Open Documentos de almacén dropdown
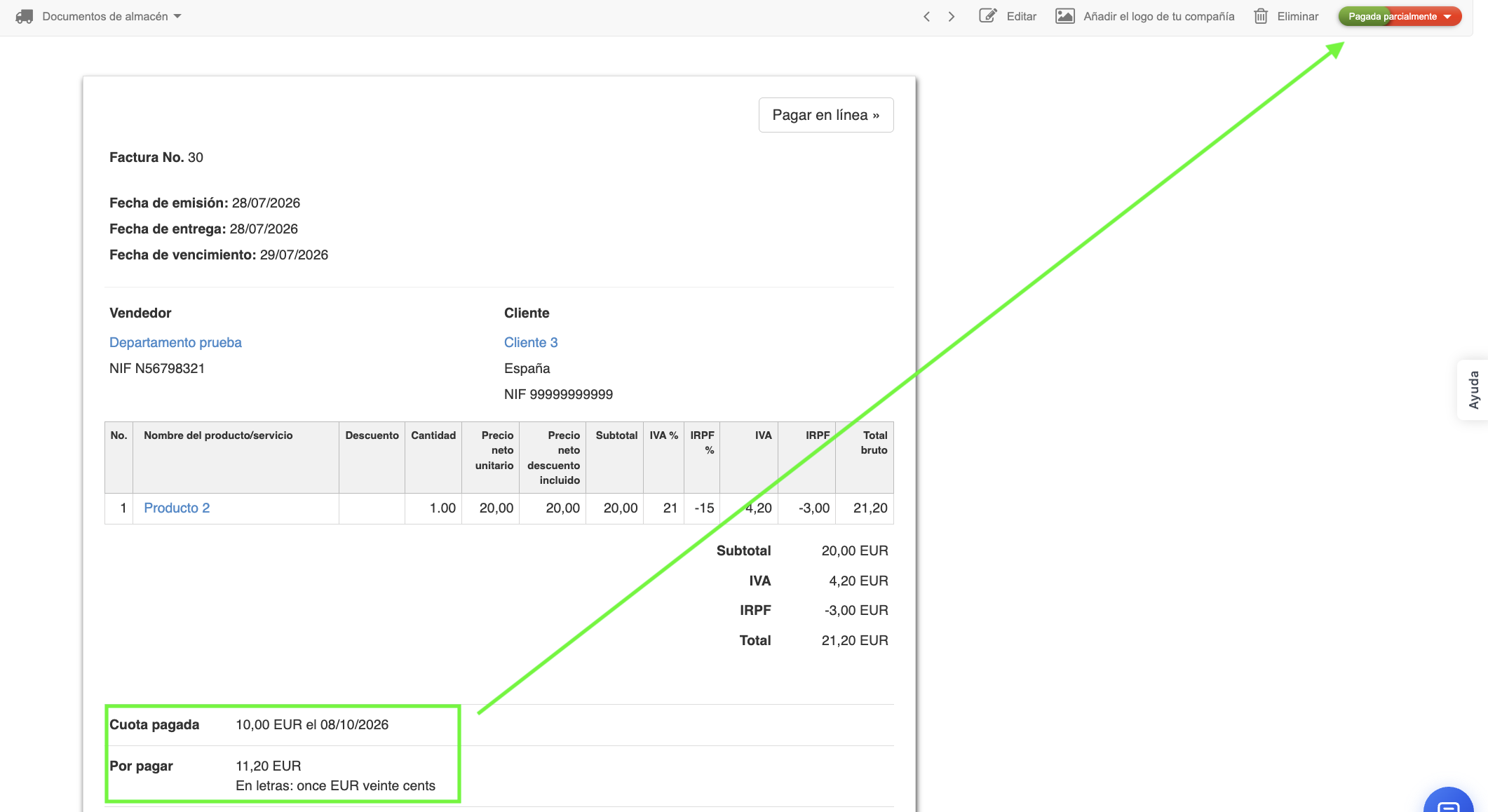The image size is (1488, 812). 111,16
